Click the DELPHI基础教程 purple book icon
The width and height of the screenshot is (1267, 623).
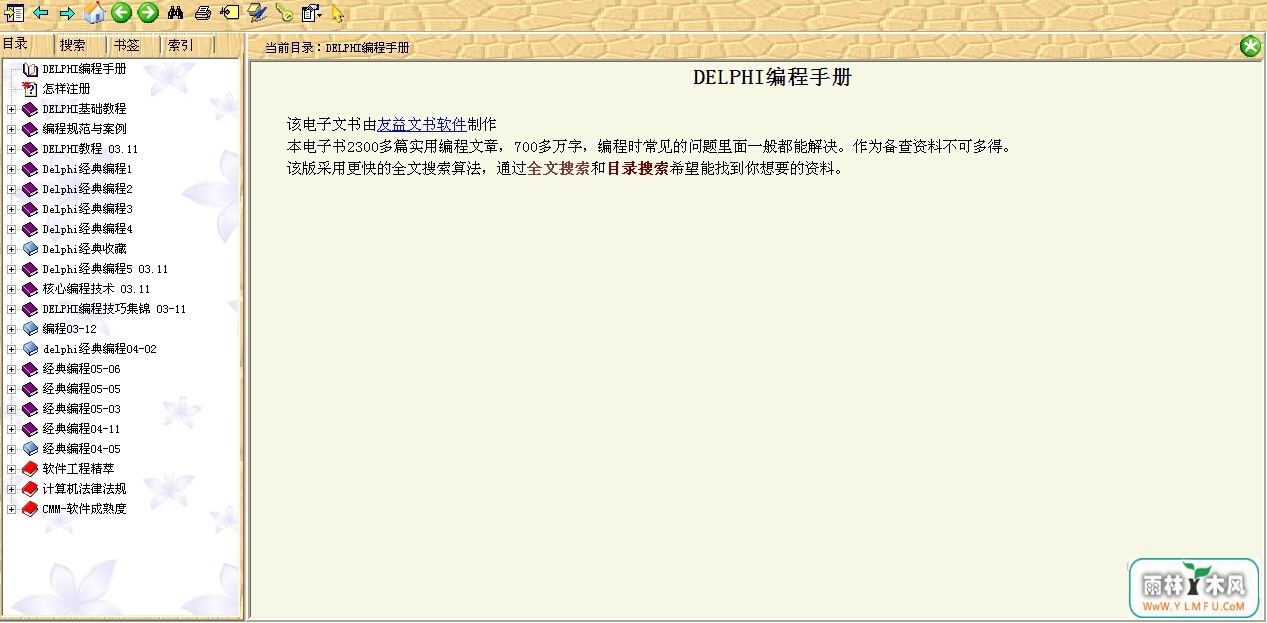click(x=30, y=109)
